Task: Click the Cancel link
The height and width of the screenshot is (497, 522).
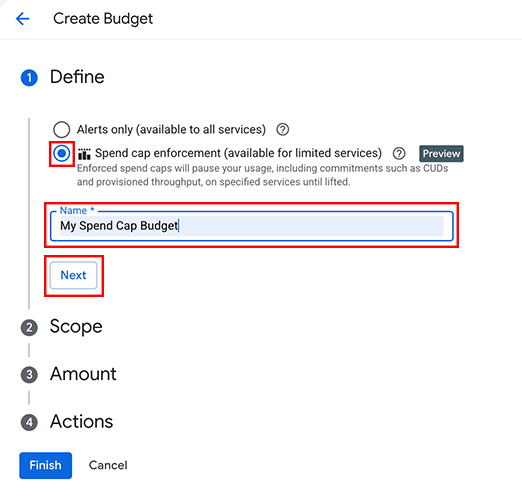Action: [x=108, y=465]
